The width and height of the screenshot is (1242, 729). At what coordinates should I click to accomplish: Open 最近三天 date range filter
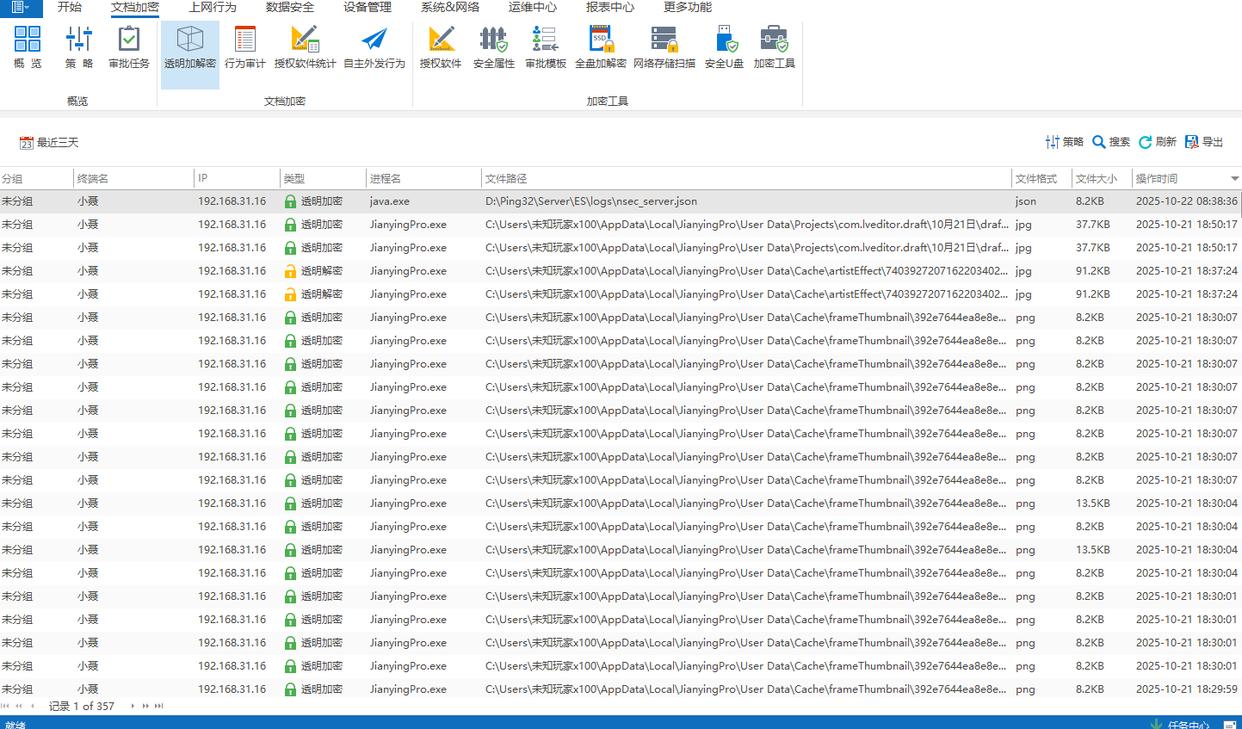(48, 143)
